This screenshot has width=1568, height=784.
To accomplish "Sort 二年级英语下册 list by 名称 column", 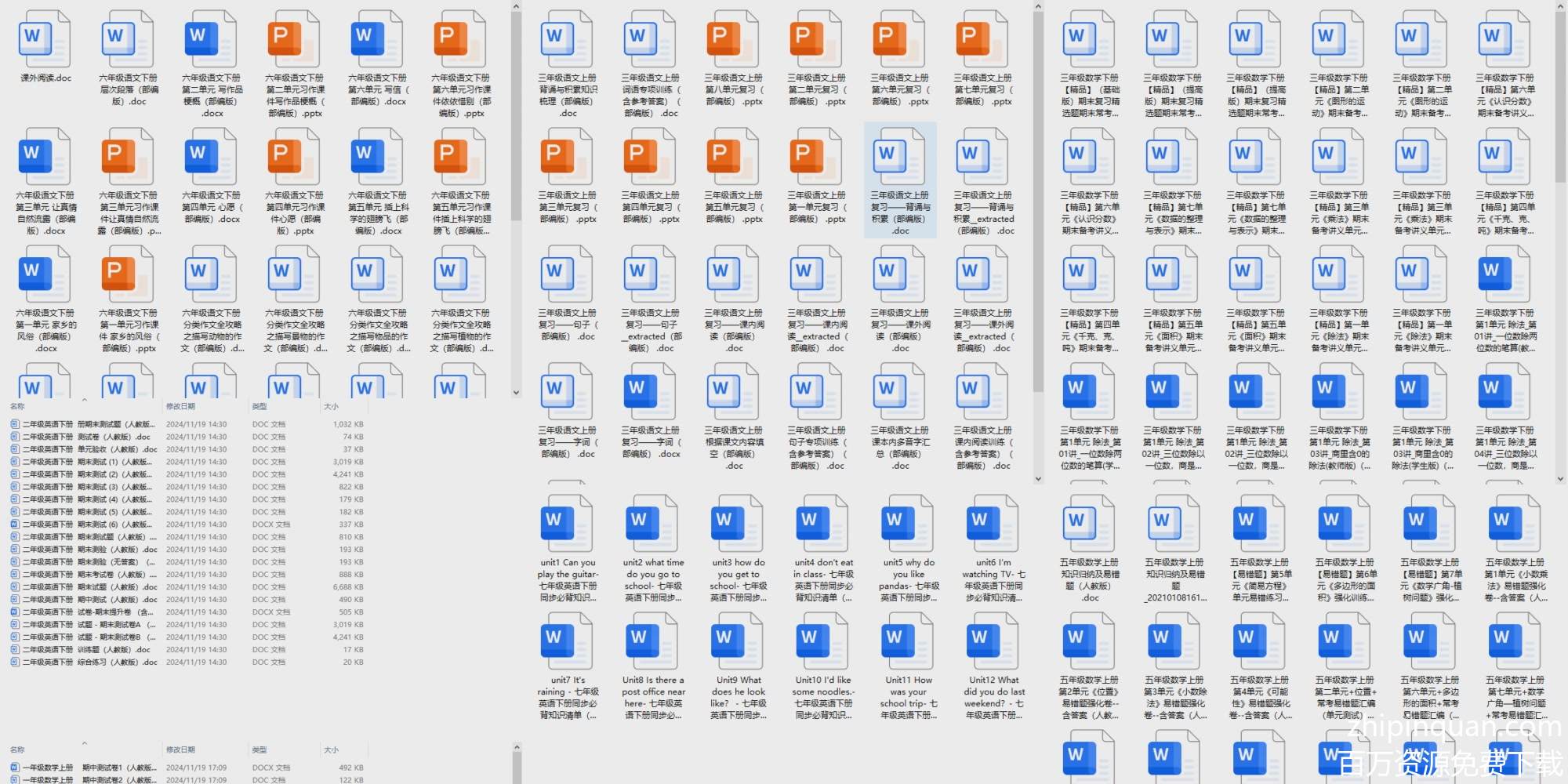I will 17,406.
